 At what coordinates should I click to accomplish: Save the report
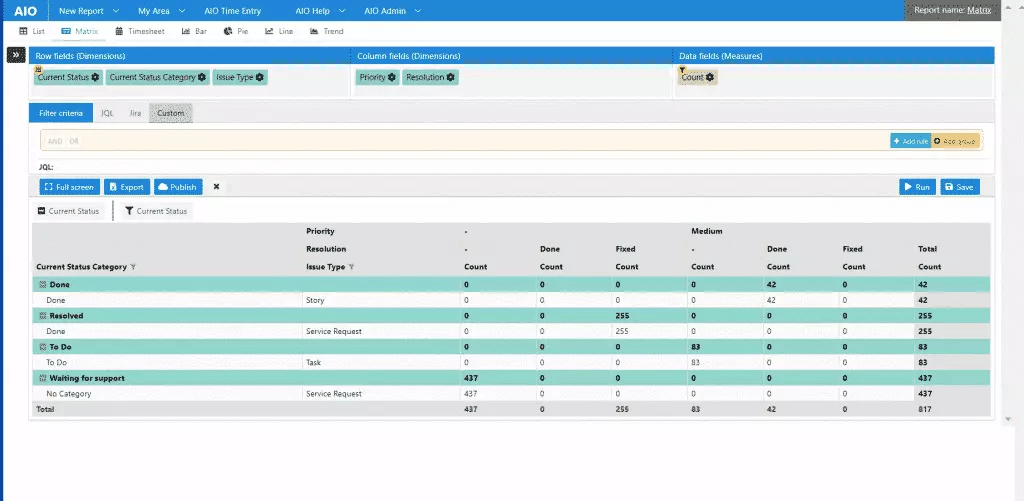[x=960, y=187]
